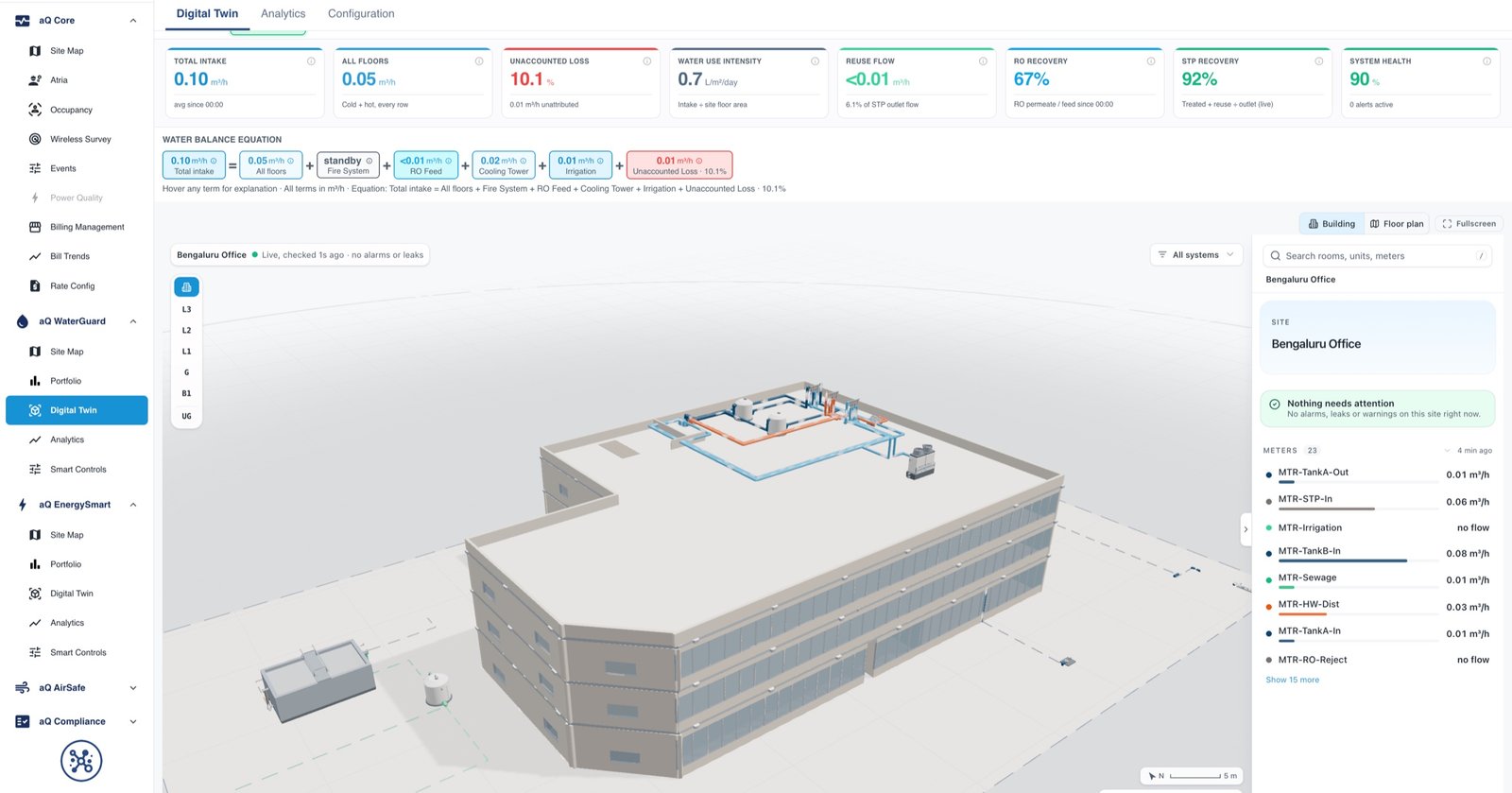The width and height of the screenshot is (1512, 793).
Task: Open WaterGuard Digital Twin menu item
Action: (x=77, y=410)
